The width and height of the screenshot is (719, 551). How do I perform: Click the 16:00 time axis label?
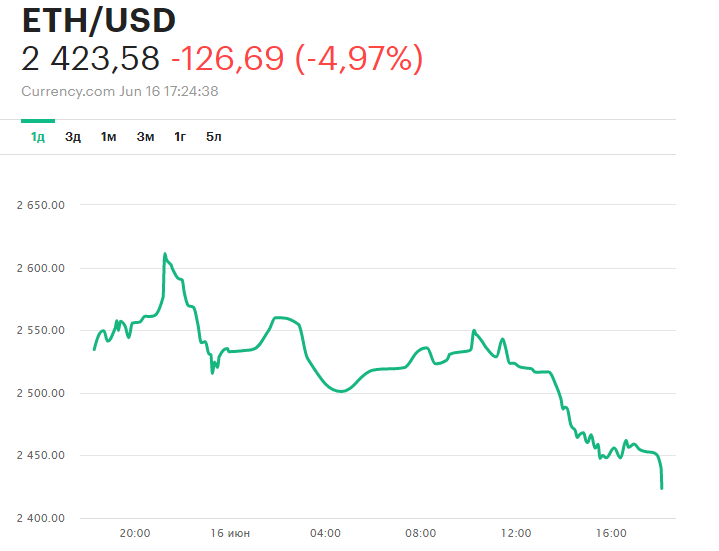click(611, 533)
